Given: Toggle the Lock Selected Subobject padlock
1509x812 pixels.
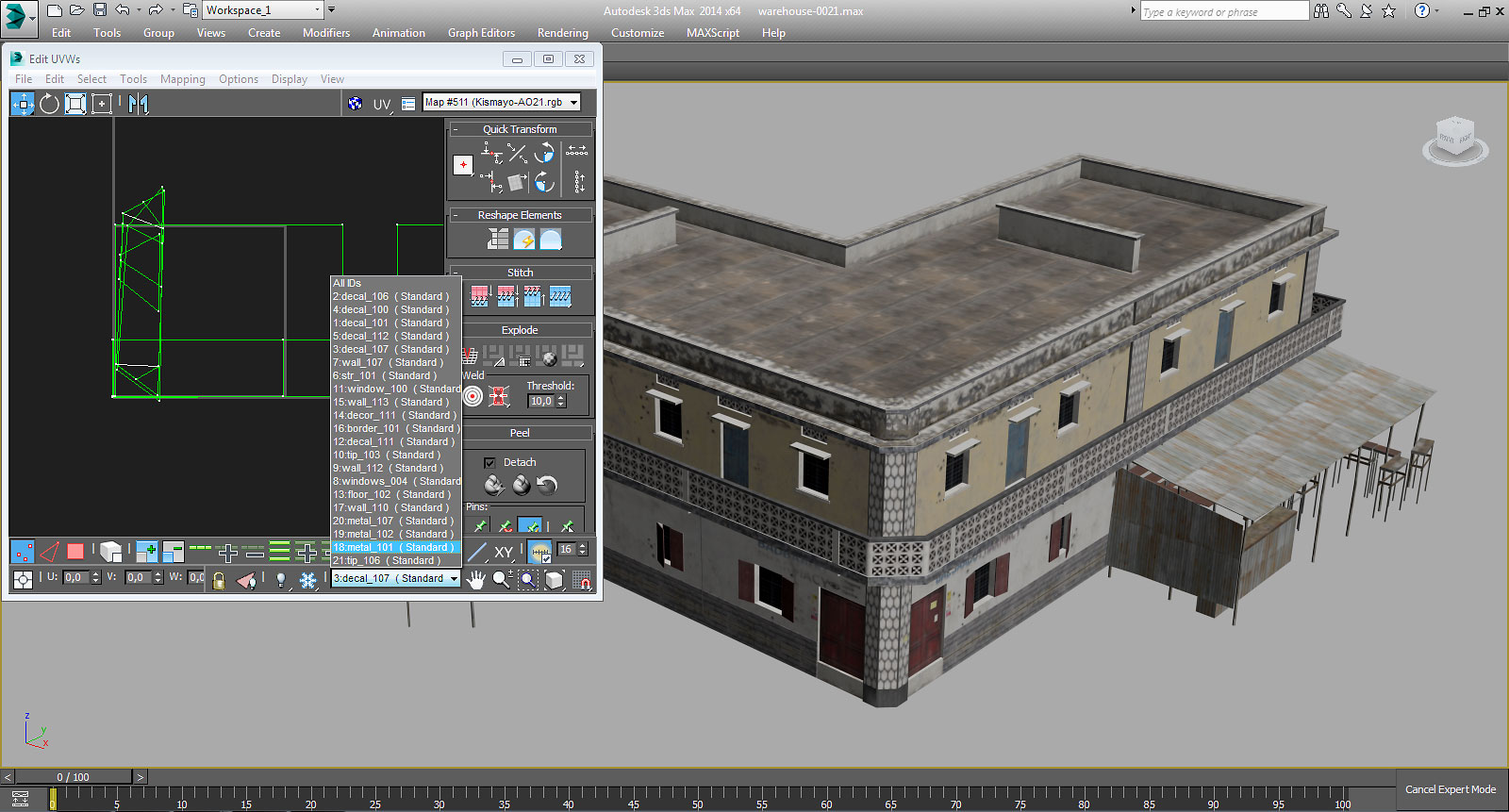Looking at the screenshot, I should (x=219, y=579).
